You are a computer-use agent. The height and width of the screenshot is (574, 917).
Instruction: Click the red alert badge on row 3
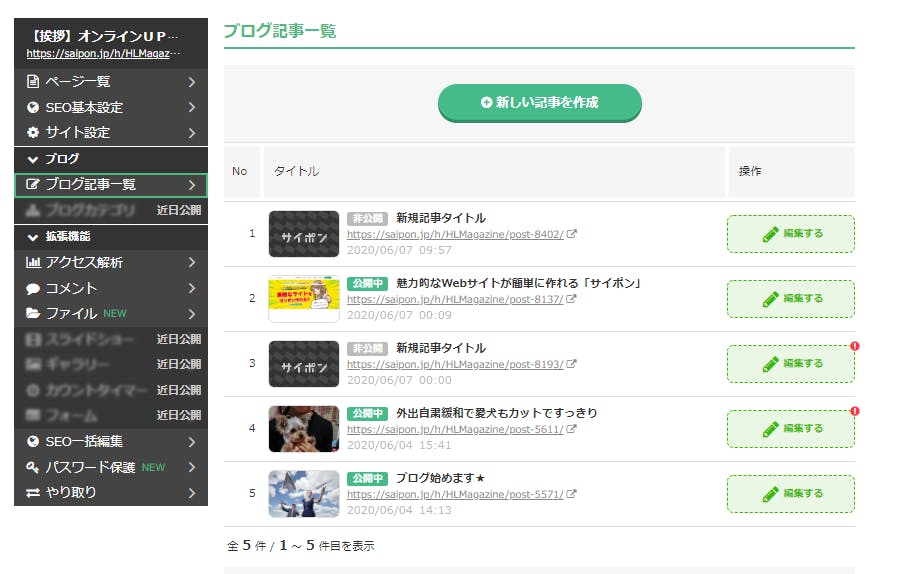click(855, 346)
